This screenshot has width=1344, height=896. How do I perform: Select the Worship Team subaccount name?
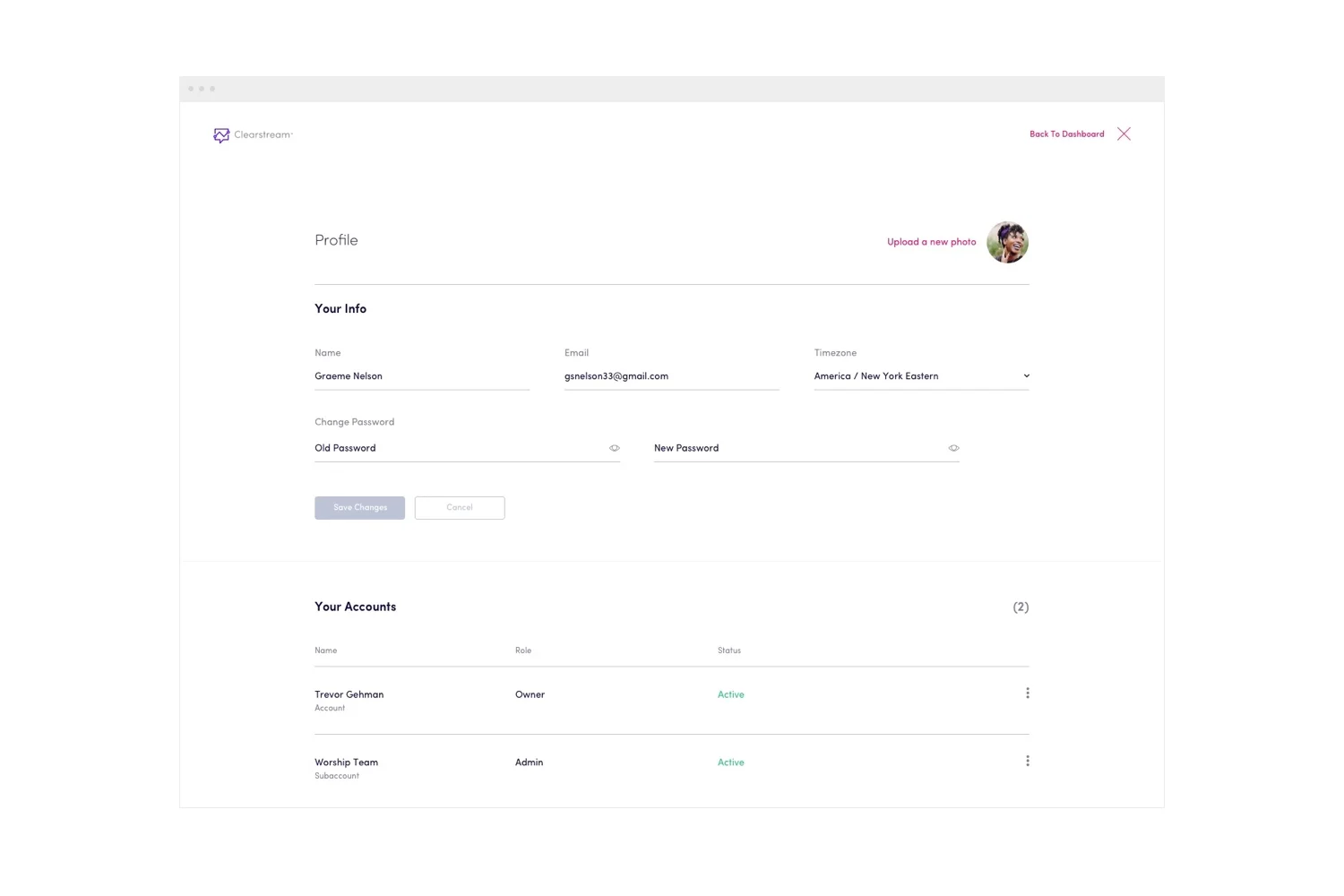tap(346, 762)
